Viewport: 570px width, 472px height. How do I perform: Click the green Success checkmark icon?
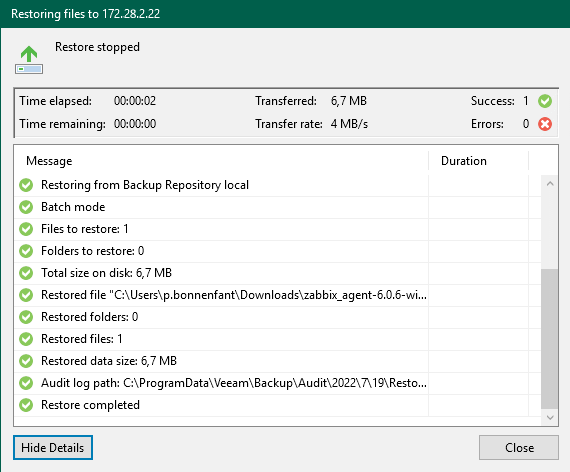pos(545,101)
